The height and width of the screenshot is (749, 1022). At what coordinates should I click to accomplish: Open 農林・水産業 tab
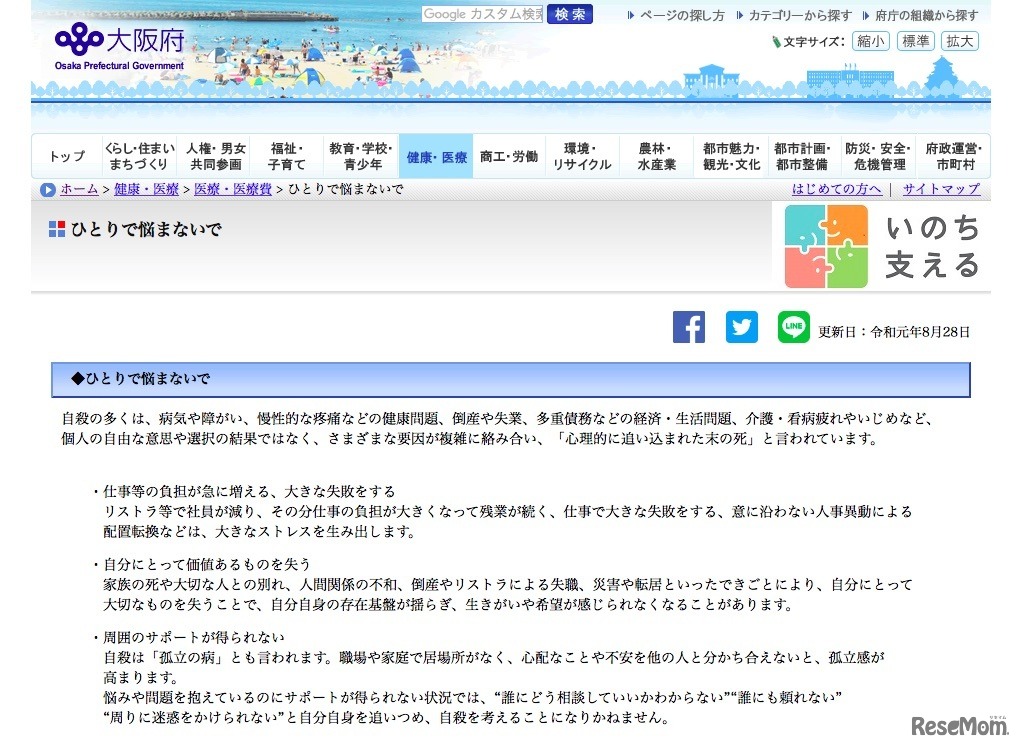click(656, 156)
